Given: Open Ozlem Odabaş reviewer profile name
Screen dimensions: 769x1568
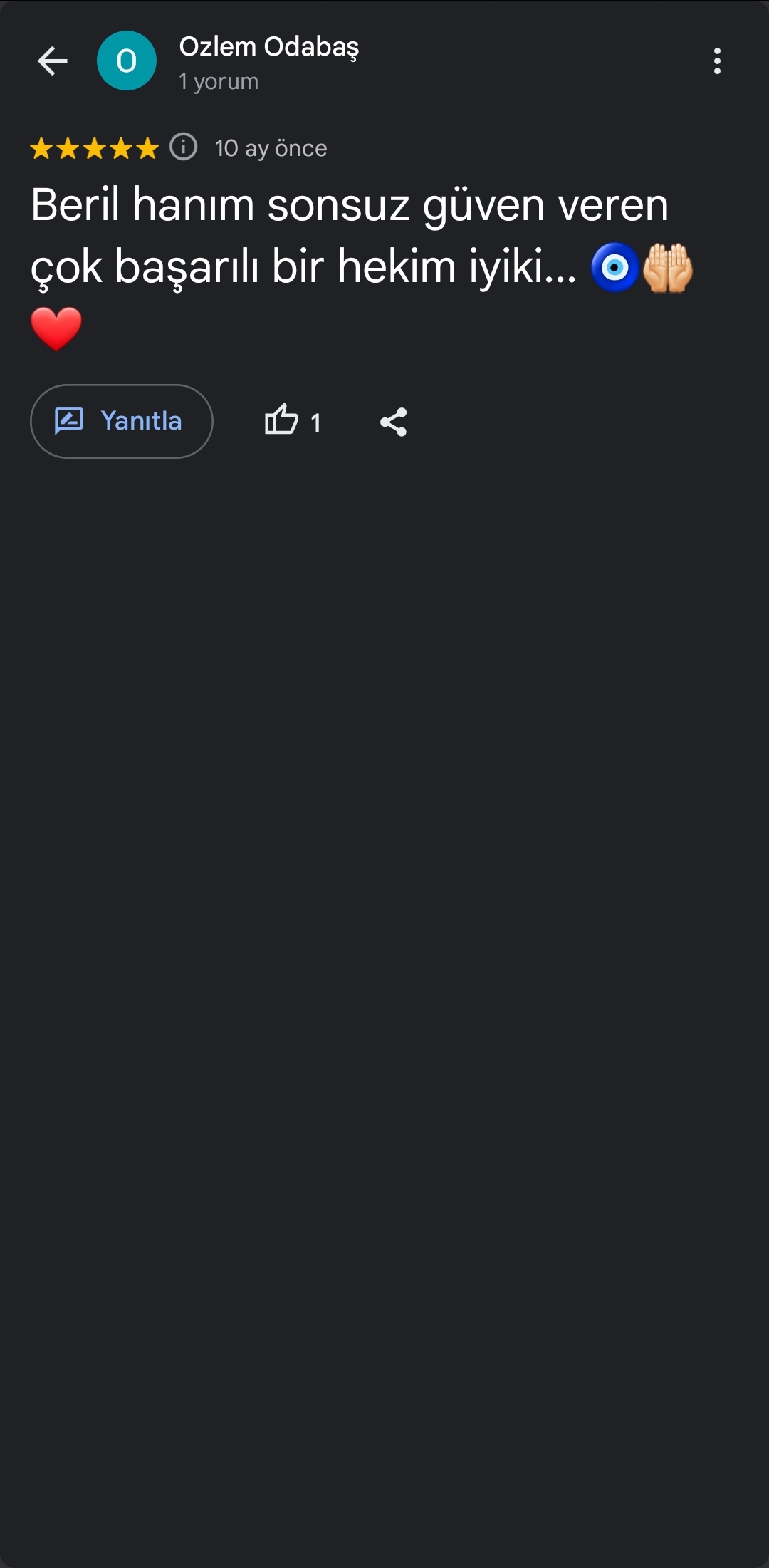Looking at the screenshot, I should (268, 47).
